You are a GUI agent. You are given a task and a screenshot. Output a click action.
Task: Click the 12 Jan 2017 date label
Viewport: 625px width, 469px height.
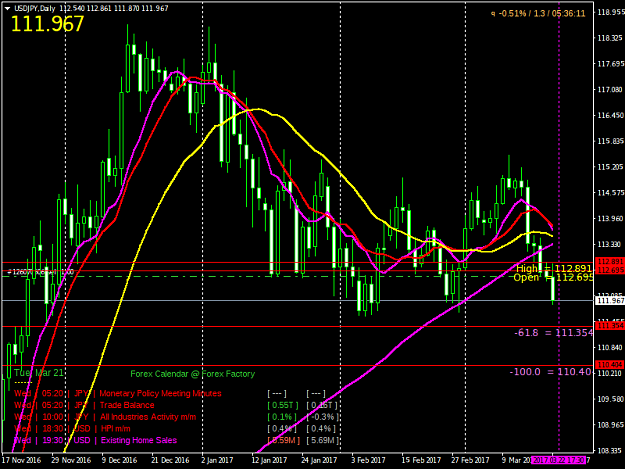point(269,460)
